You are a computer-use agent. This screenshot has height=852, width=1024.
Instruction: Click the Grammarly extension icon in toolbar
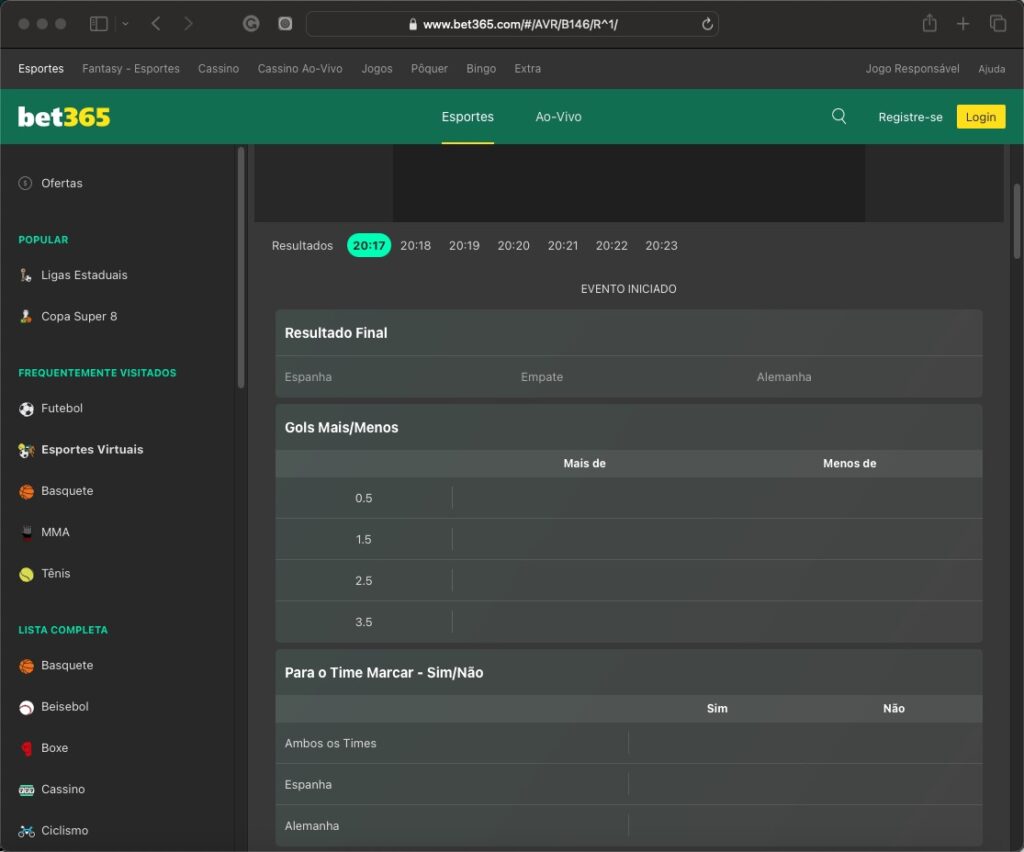pyautogui.click(x=251, y=24)
